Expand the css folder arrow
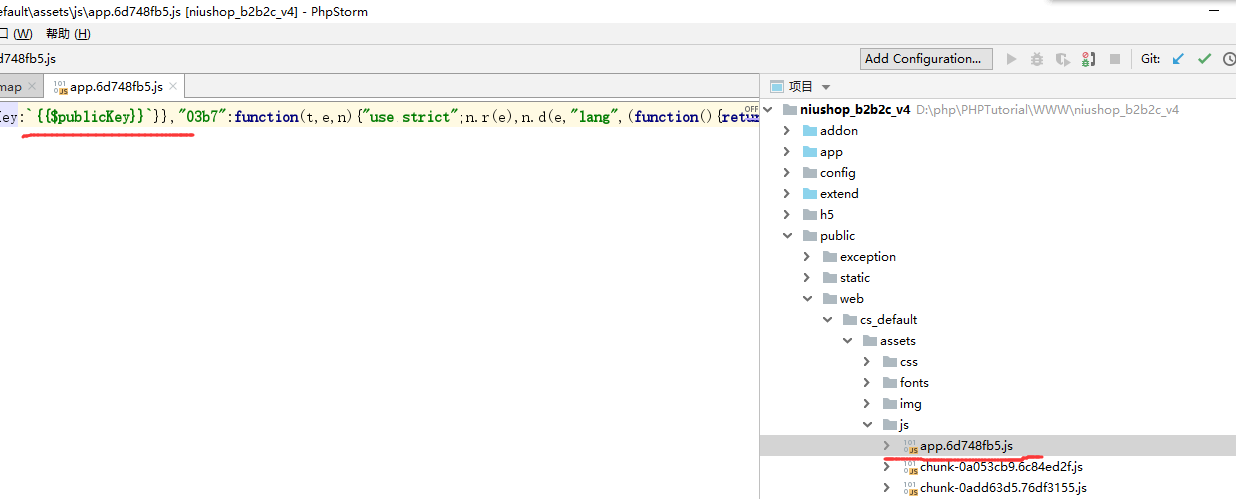The image size is (1236, 499). 866,362
